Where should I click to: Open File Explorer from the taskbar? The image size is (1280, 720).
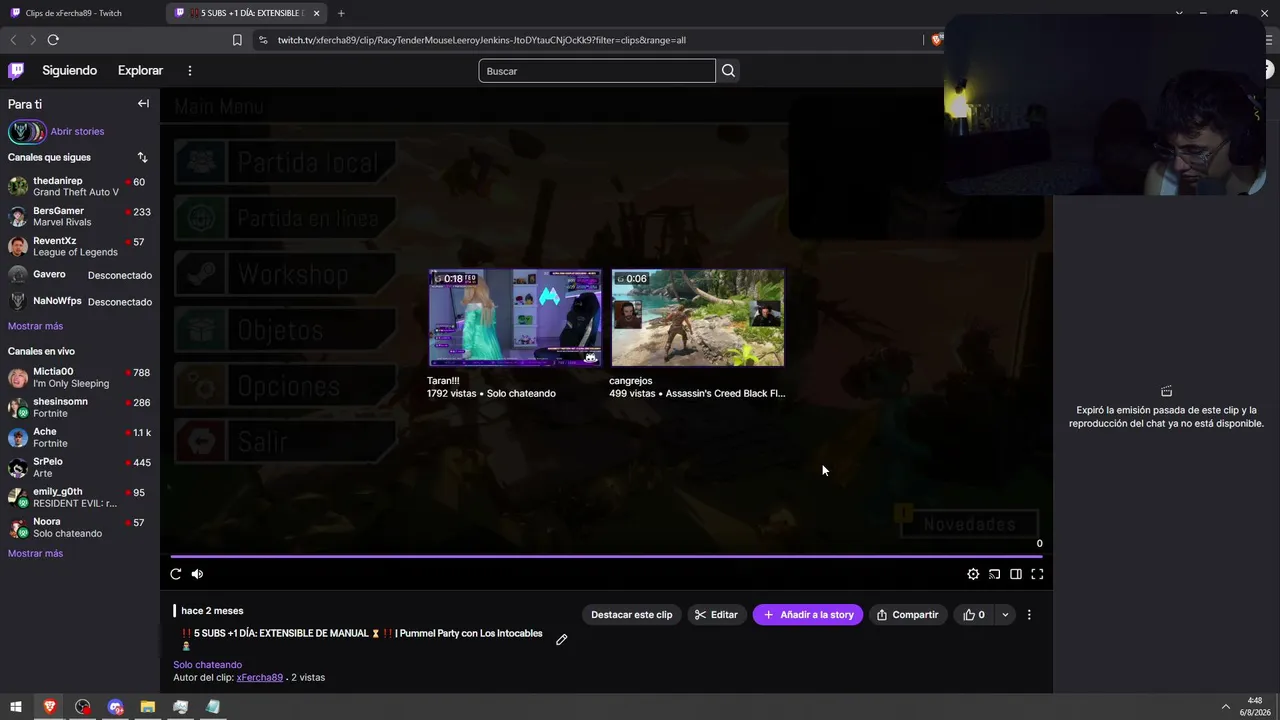(148, 707)
